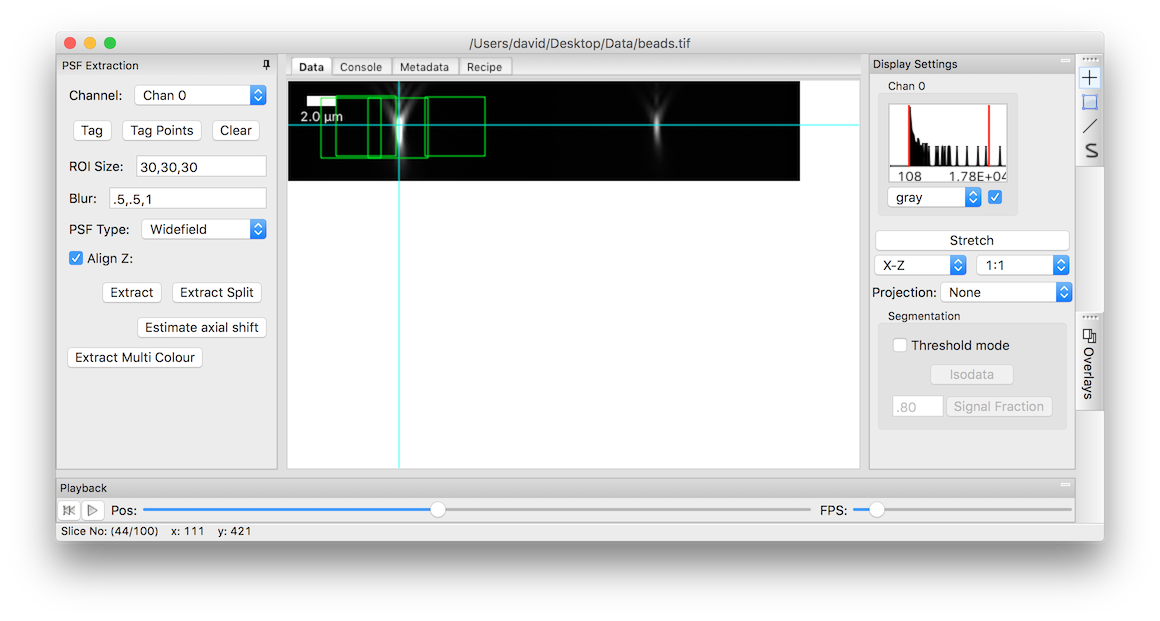
Task: Click the Stretch button
Action: (x=972, y=241)
